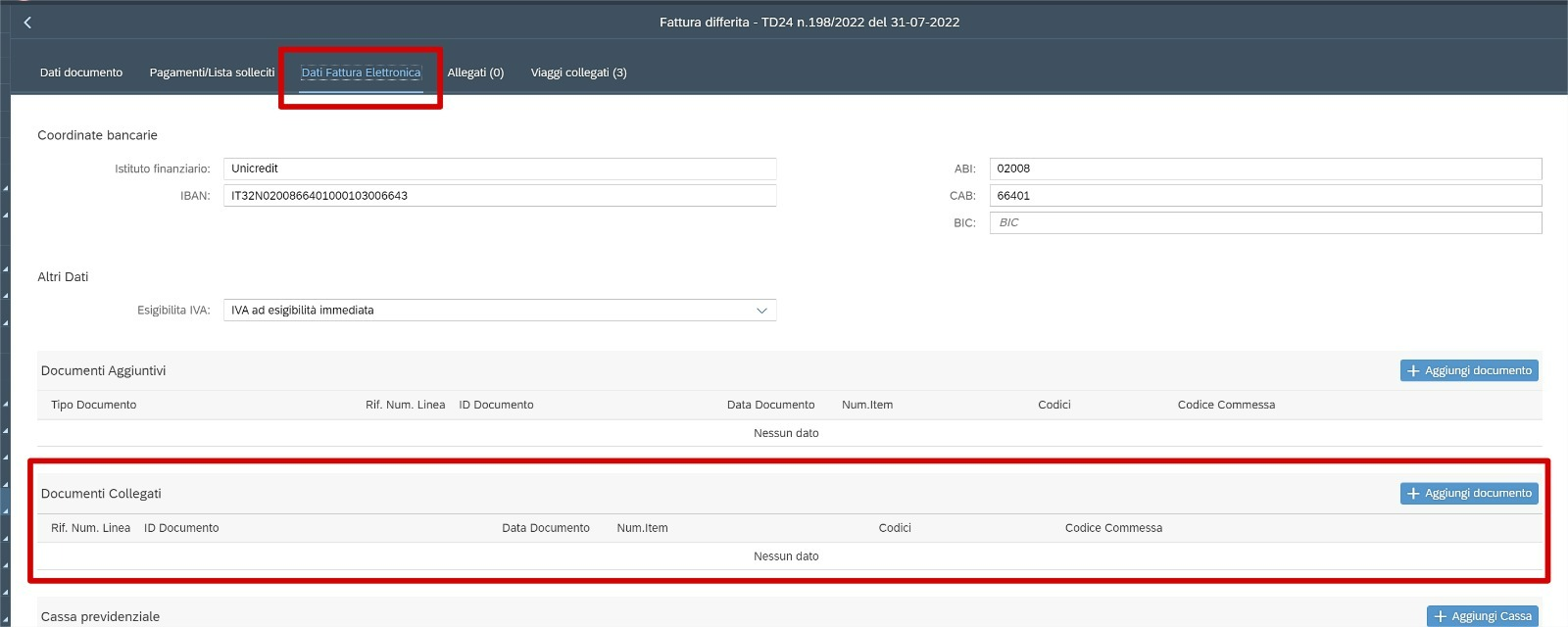
Task: Switch to Pagamenti/Lista solleciti tab
Action: (x=212, y=72)
